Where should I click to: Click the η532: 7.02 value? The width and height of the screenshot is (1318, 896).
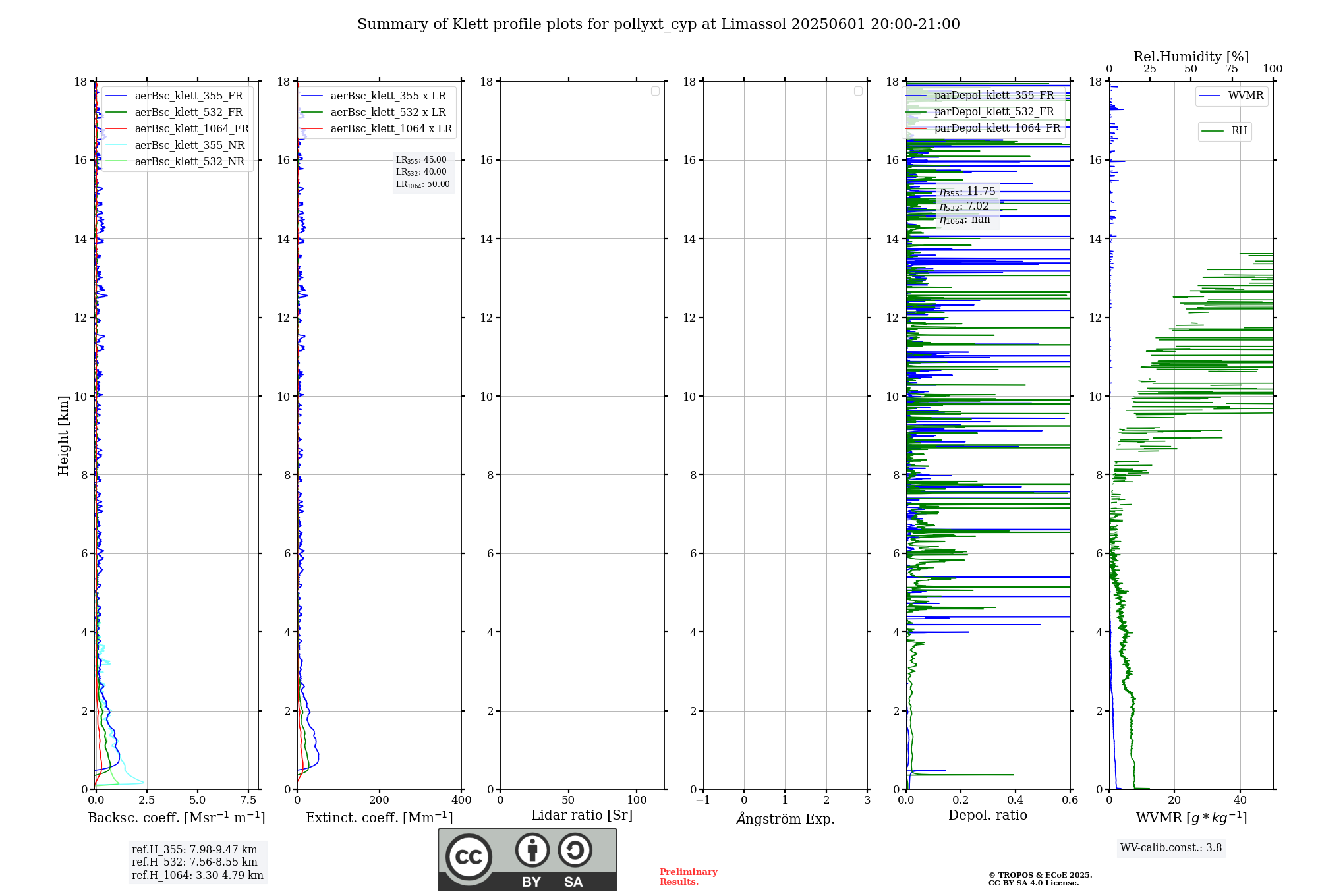coord(964,206)
